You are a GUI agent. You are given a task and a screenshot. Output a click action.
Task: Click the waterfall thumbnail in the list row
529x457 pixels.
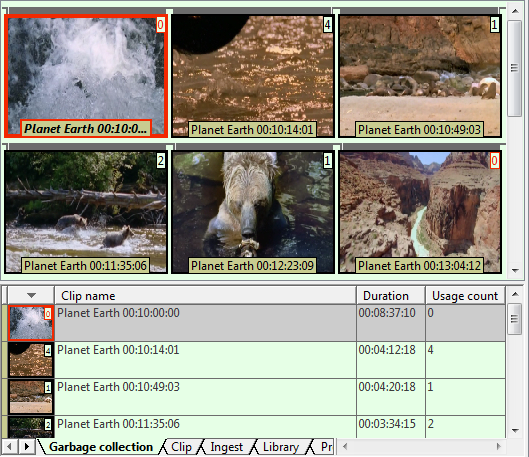[31, 323]
